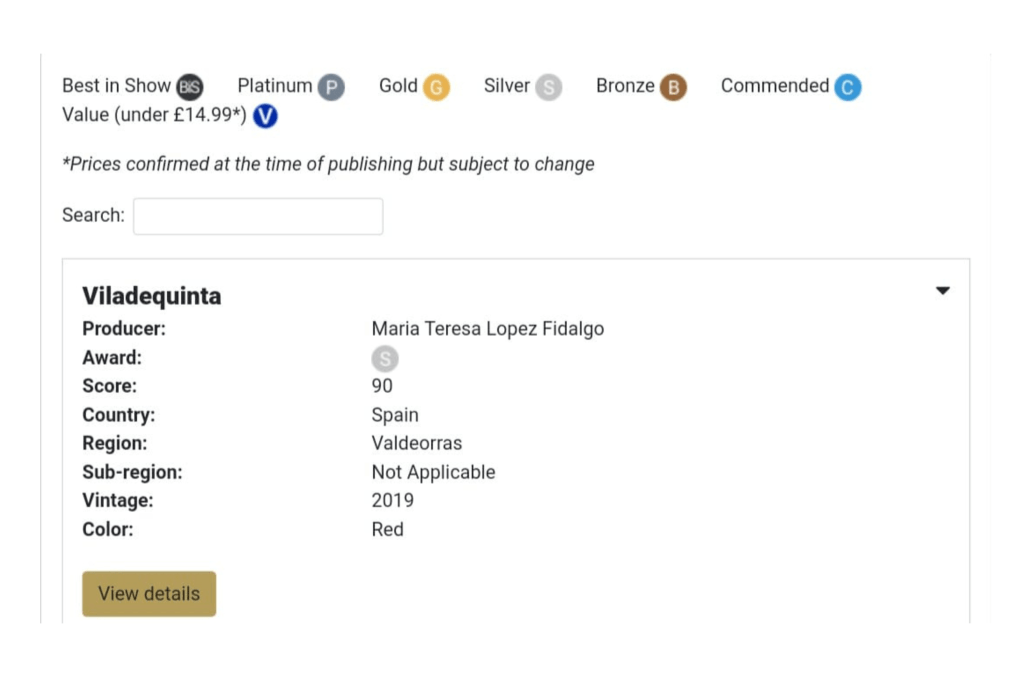Viewport: 1023px width, 682px height.
Task: Focus the Search text field
Action: [x=258, y=216]
